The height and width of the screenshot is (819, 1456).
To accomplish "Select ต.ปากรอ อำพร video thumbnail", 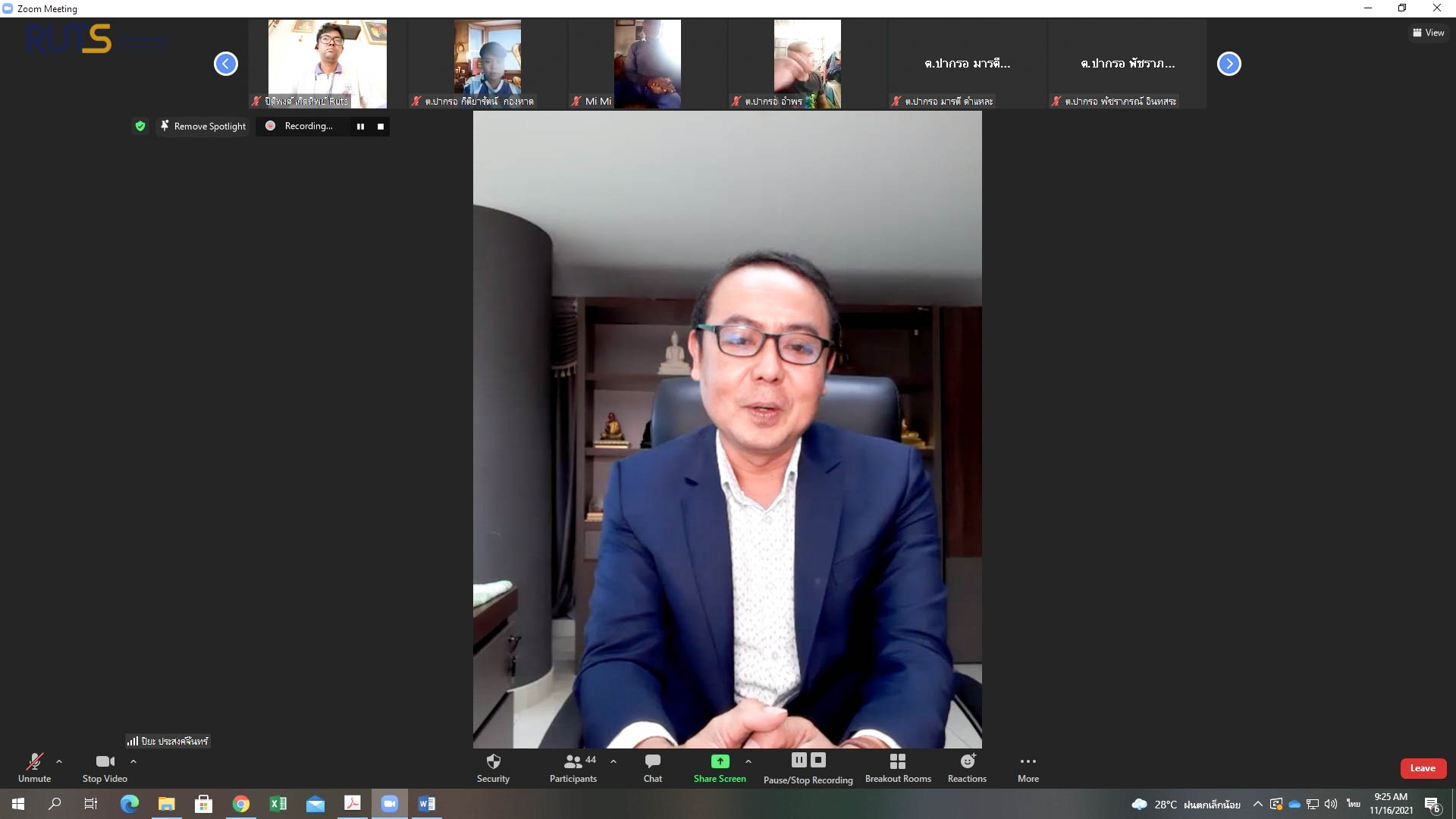I will 807,64.
